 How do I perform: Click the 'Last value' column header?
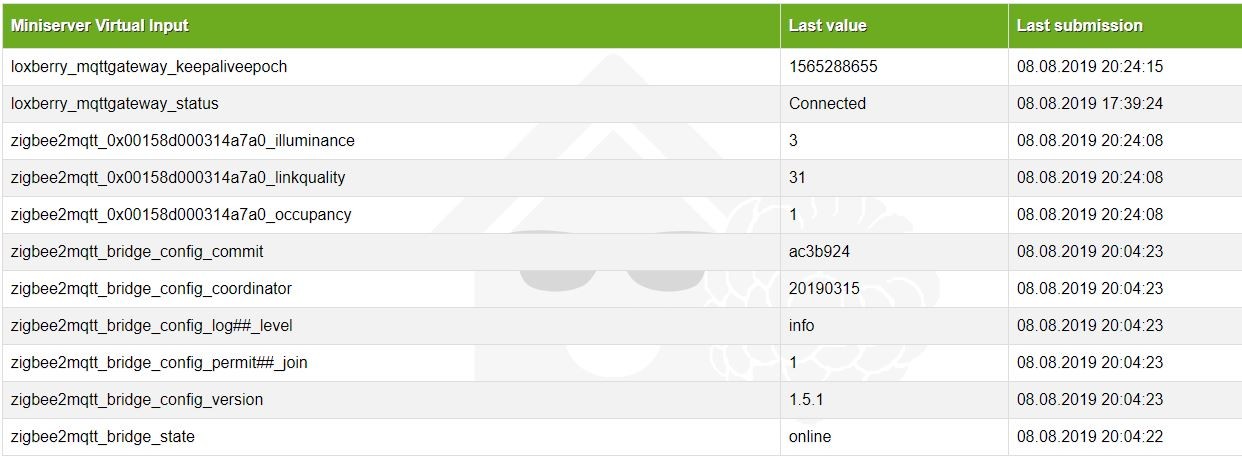[827, 25]
